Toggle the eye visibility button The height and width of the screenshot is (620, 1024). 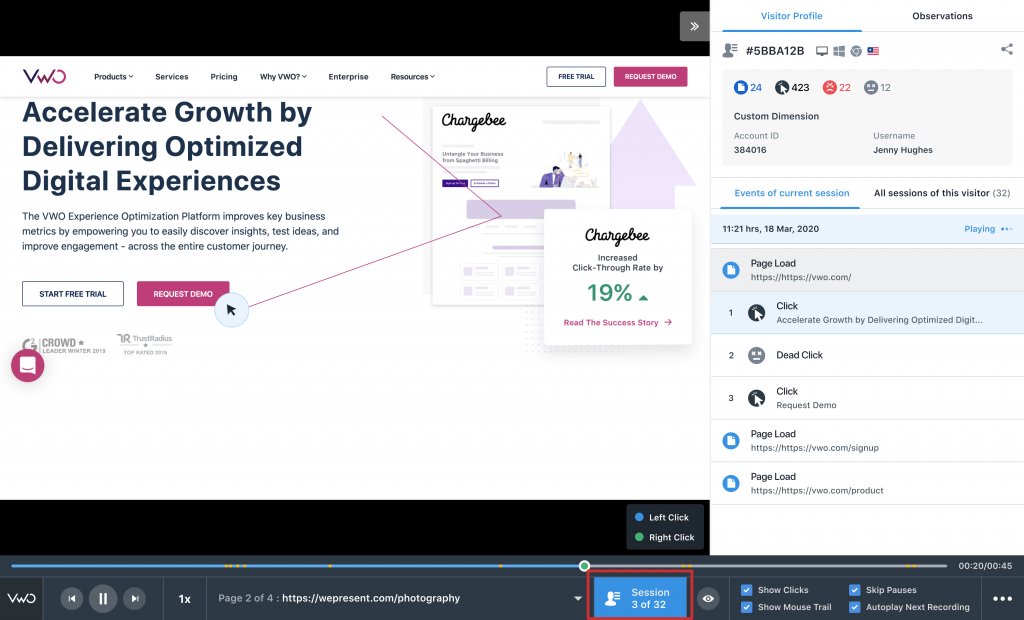pos(708,598)
